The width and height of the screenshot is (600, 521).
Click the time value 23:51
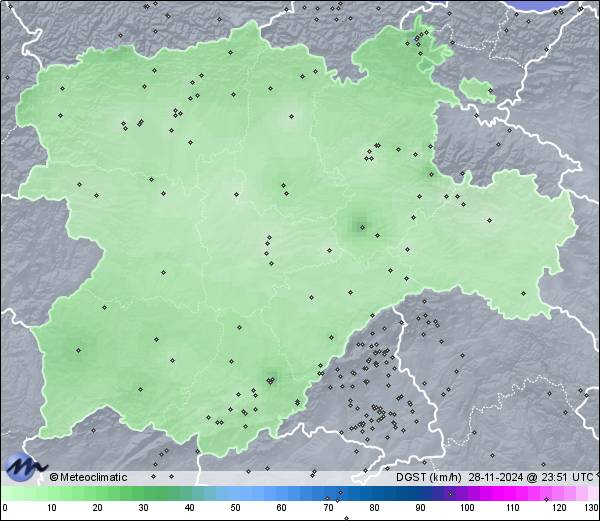553,477
